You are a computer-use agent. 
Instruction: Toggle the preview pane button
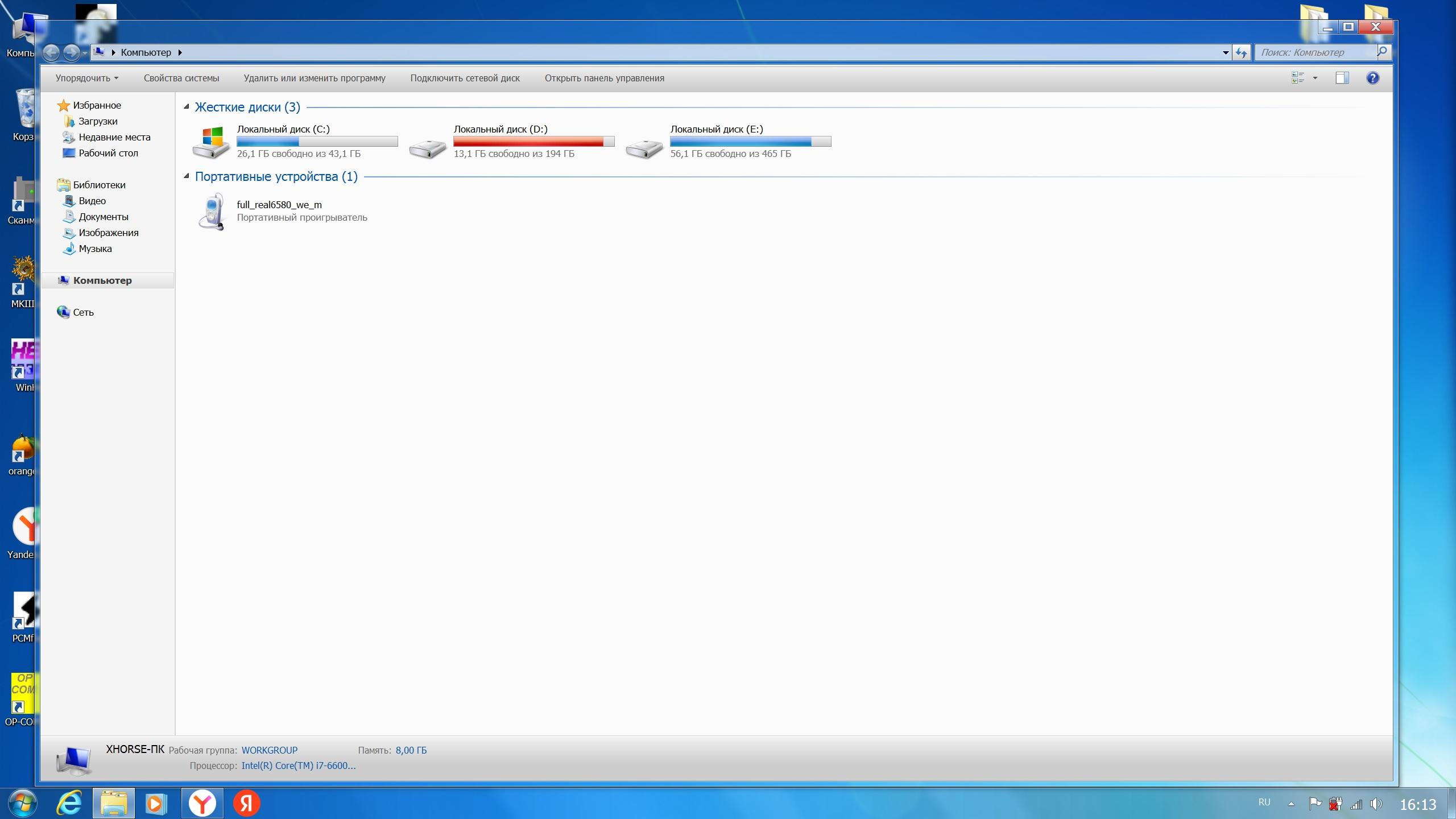click(1342, 78)
